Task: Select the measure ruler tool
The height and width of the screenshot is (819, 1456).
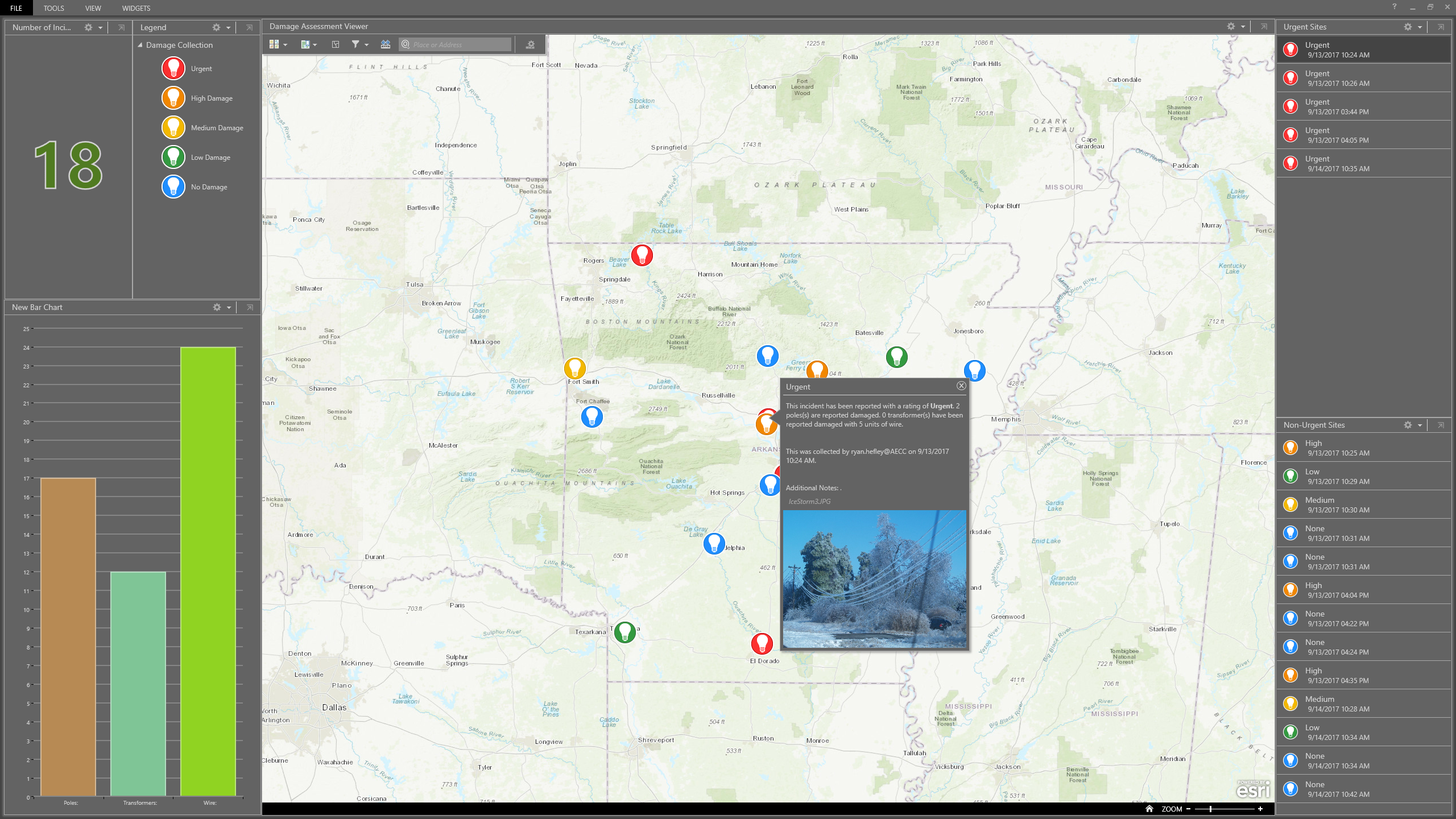Action: tap(386, 44)
